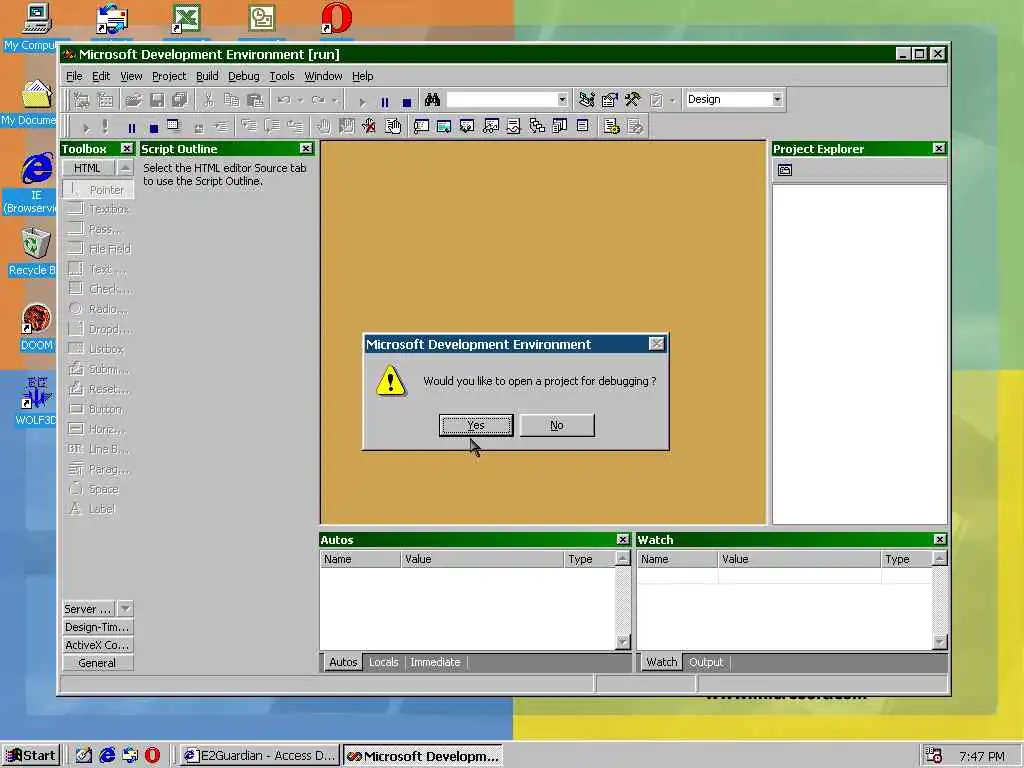This screenshot has height=768, width=1024.
Task: Click the Task List clipboard toolbar icon
Action: click(x=656, y=100)
